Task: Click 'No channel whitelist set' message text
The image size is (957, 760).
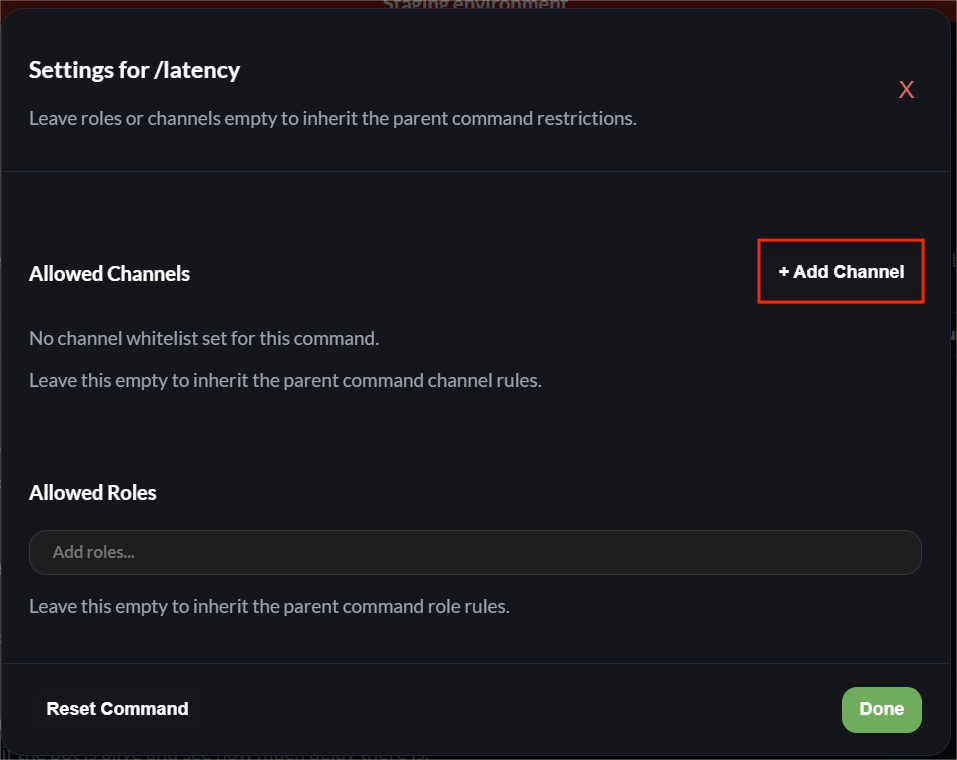Action: (203, 338)
